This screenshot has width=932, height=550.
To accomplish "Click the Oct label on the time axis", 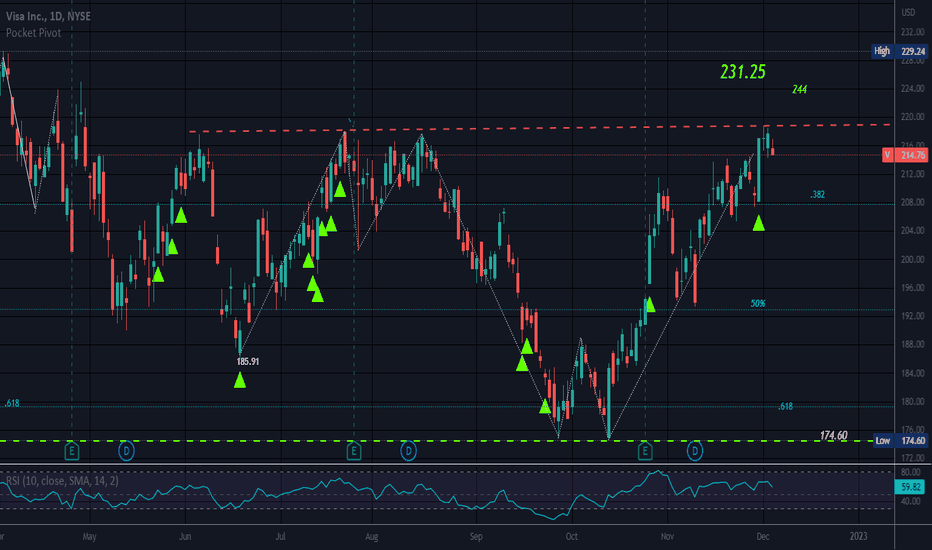I will pyautogui.click(x=571, y=536).
